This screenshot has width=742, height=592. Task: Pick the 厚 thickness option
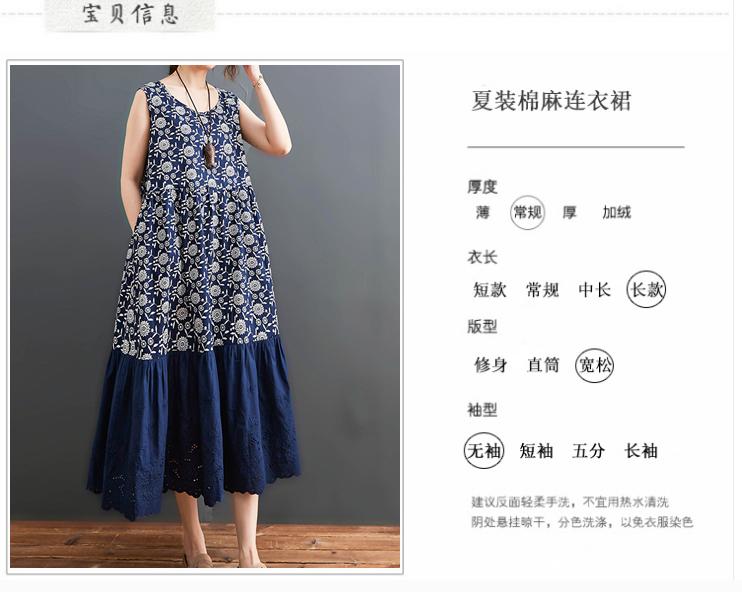tap(569, 212)
